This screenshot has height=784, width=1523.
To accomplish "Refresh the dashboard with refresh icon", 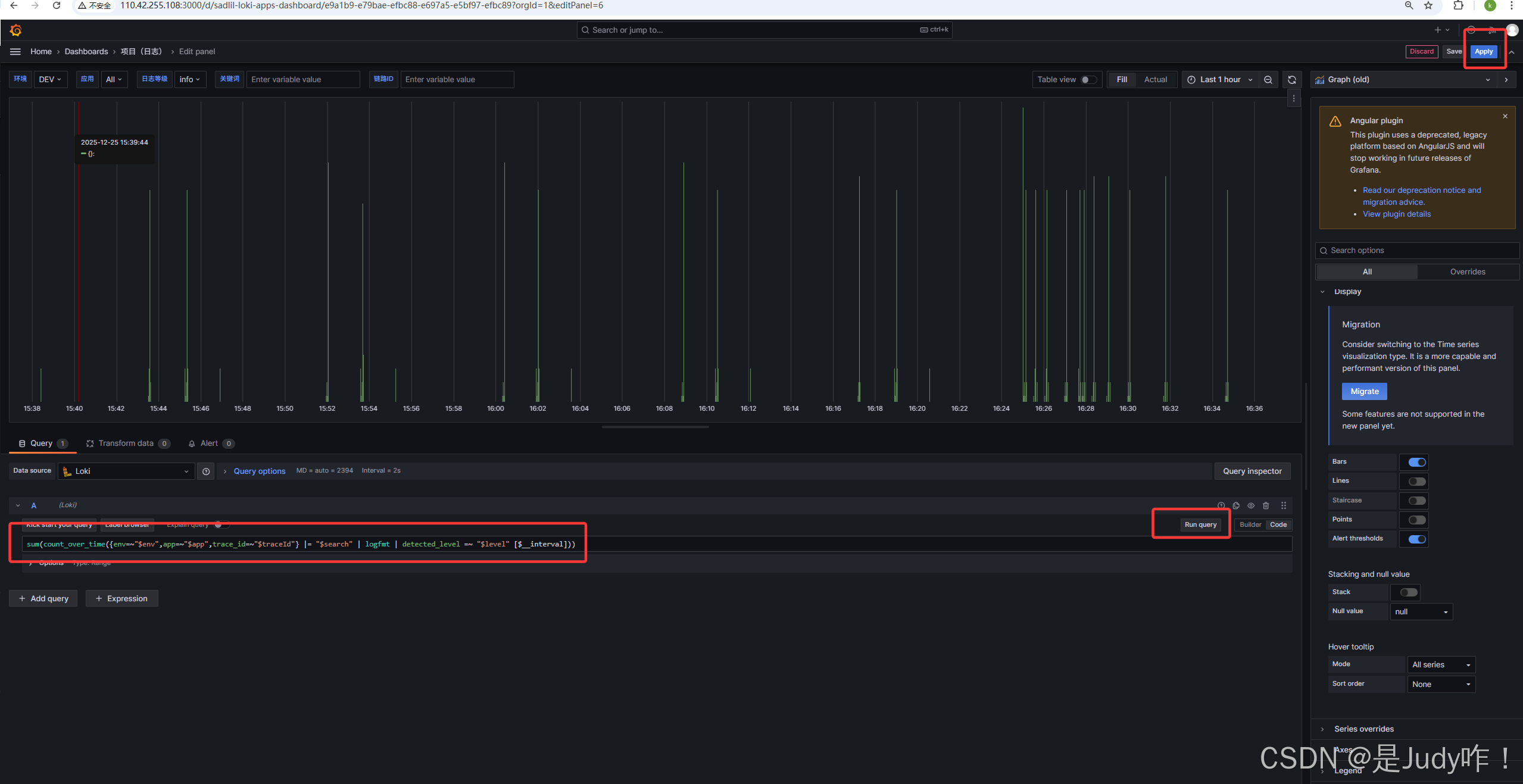I will tap(1292, 80).
